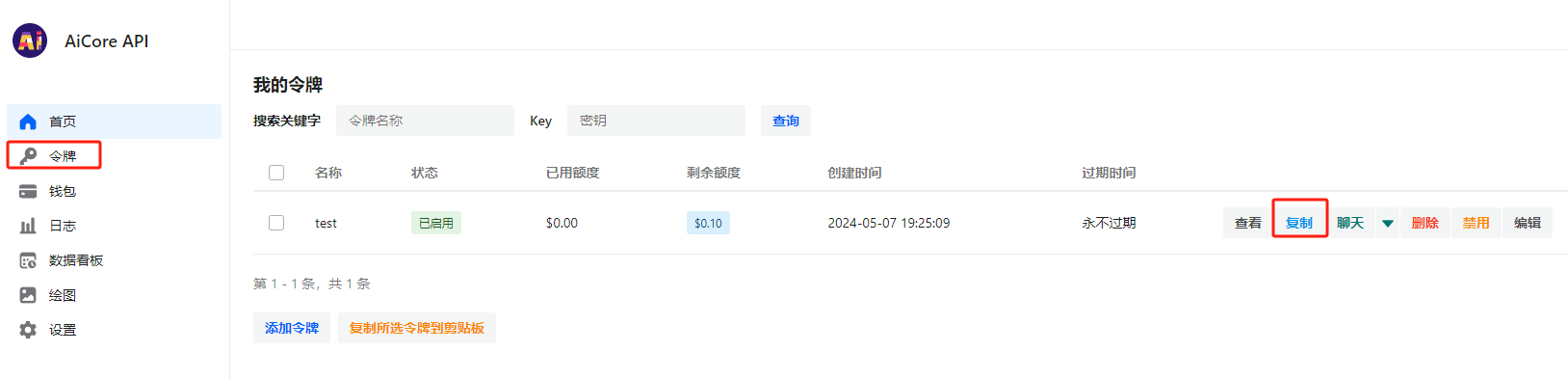This screenshot has height=379, width=1568.
Task: Click the red 删除 delete button
Action: tap(1425, 223)
